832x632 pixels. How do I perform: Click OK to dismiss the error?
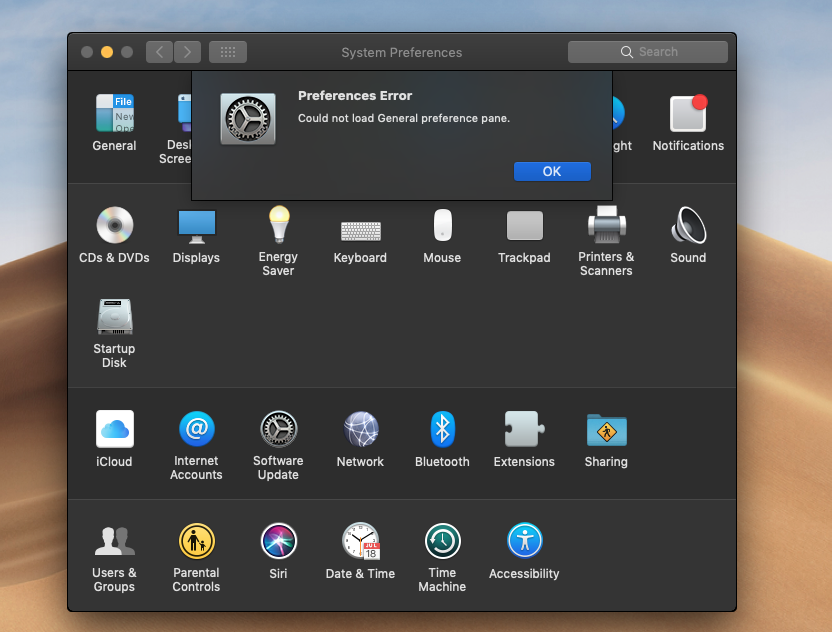tap(552, 171)
